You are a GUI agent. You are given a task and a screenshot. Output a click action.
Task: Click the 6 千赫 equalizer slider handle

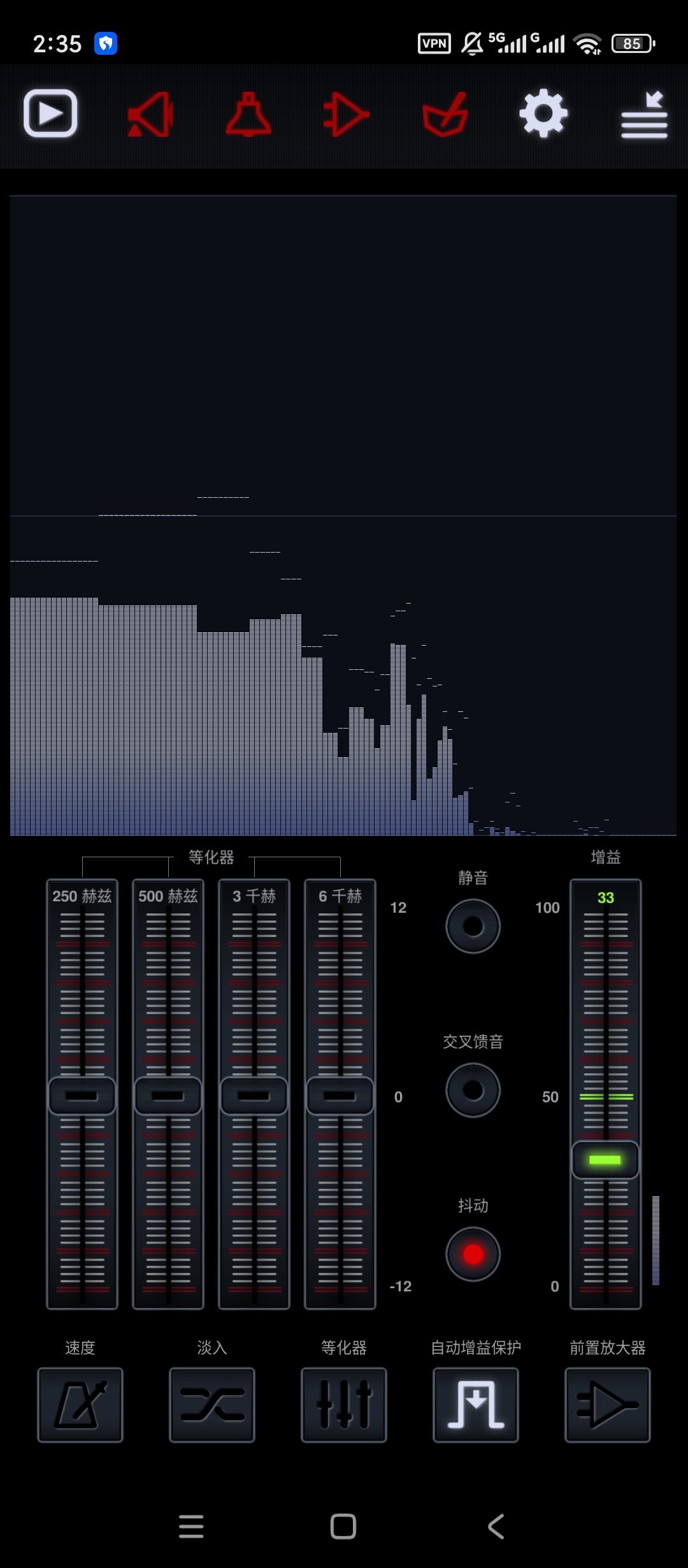pyautogui.click(x=340, y=1096)
